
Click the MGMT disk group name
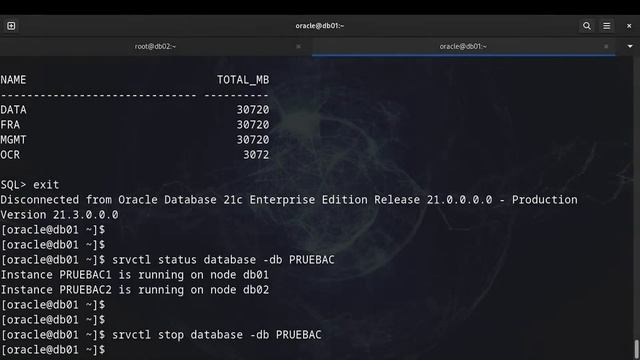[13, 140]
